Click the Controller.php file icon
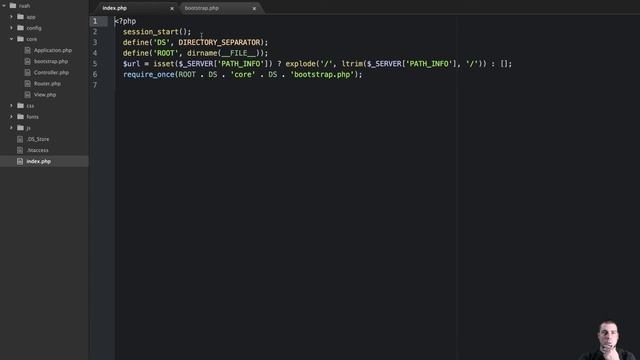The height and width of the screenshot is (360, 640). [x=27, y=72]
